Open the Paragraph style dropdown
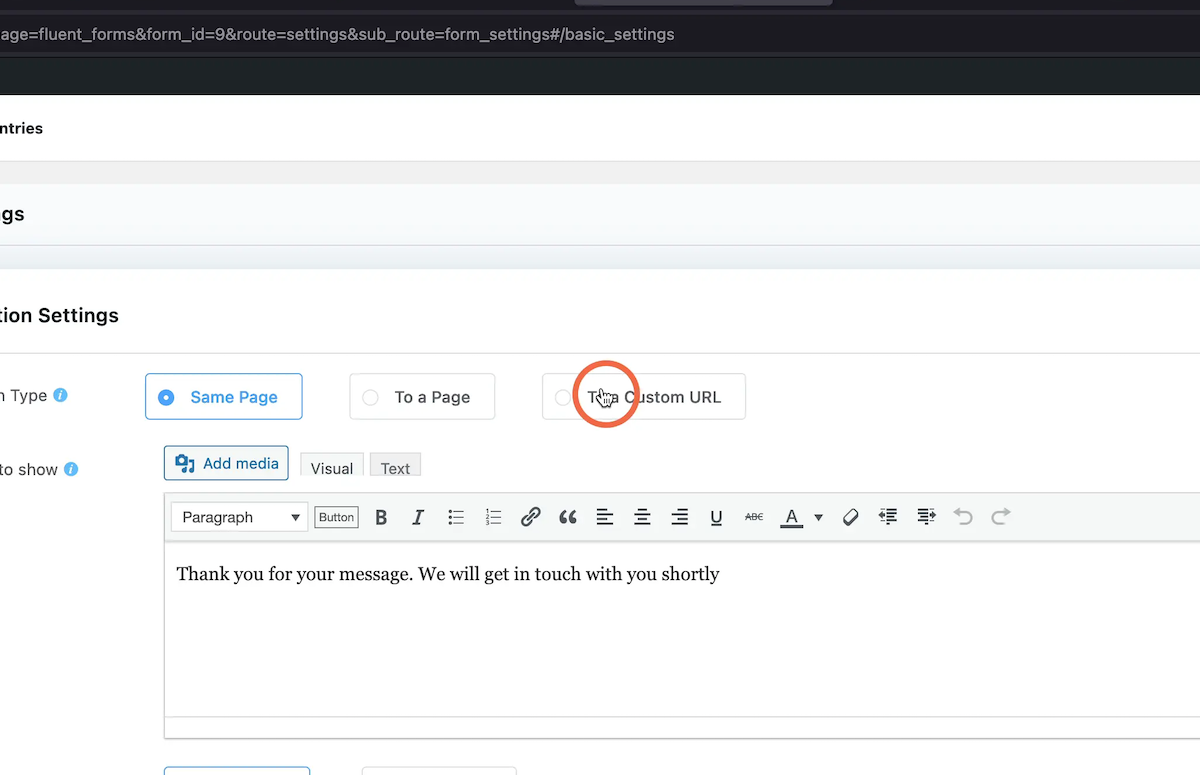Screen dimensions: 1200x776 point(238,517)
